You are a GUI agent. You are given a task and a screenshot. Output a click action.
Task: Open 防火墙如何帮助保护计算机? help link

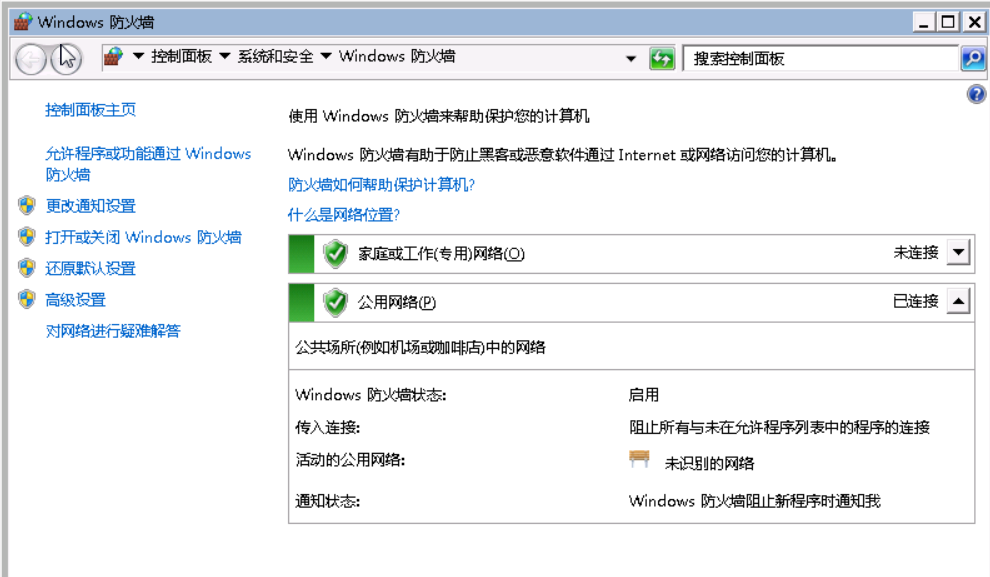point(381,184)
